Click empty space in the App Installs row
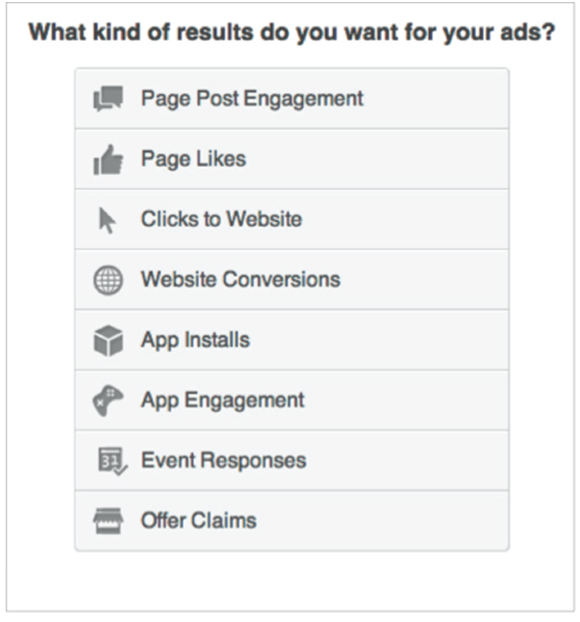The width and height of the screenshot is (580, 622). coord(377,340)
